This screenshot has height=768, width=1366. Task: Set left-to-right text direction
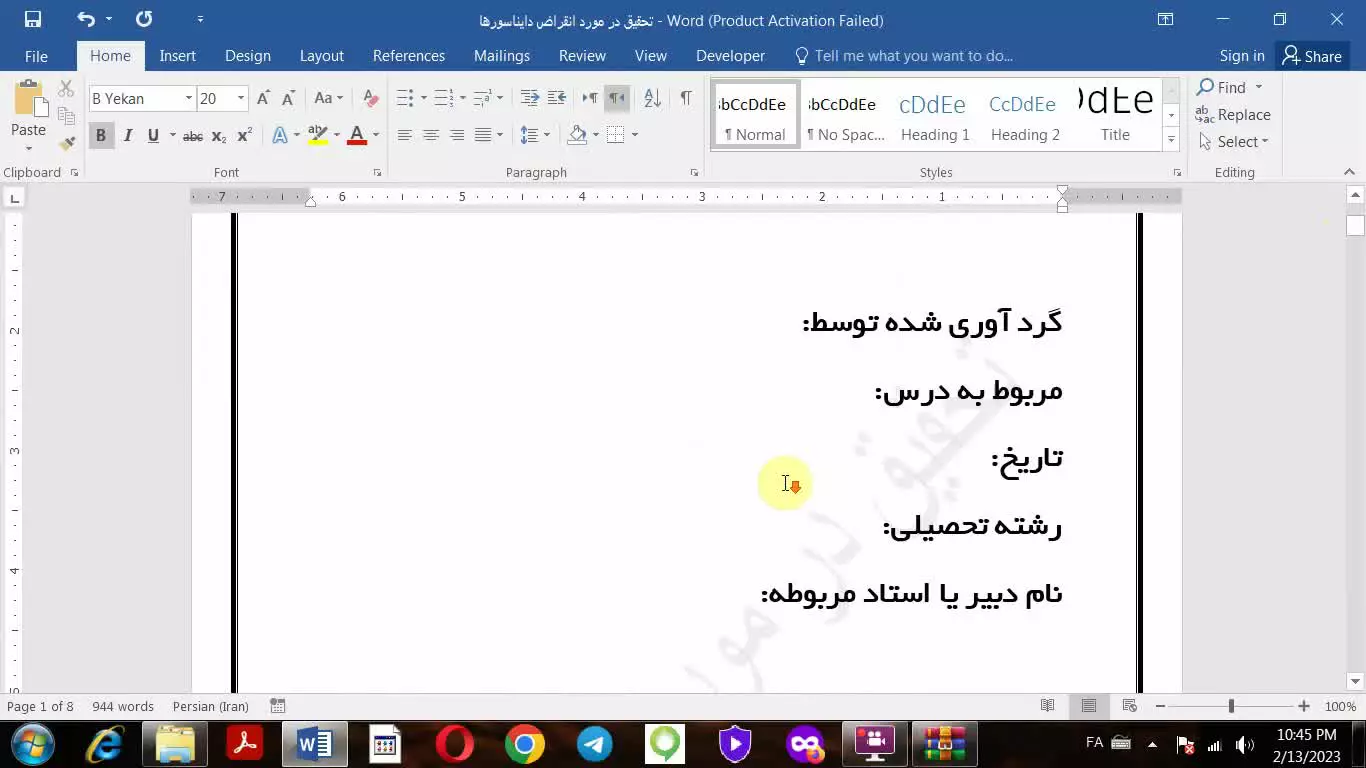(x=590, y=98)
